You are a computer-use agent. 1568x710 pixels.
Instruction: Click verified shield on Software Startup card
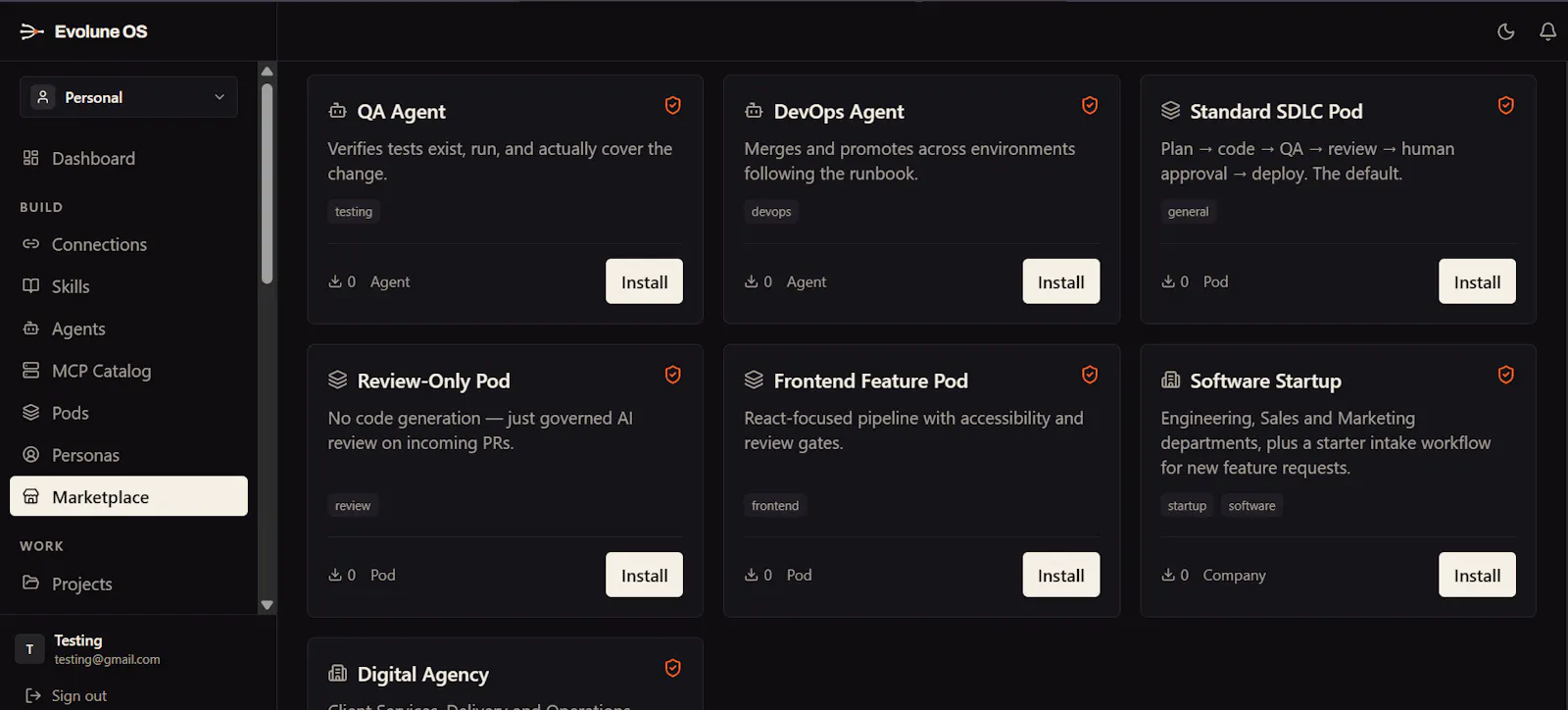(1505, 375)
